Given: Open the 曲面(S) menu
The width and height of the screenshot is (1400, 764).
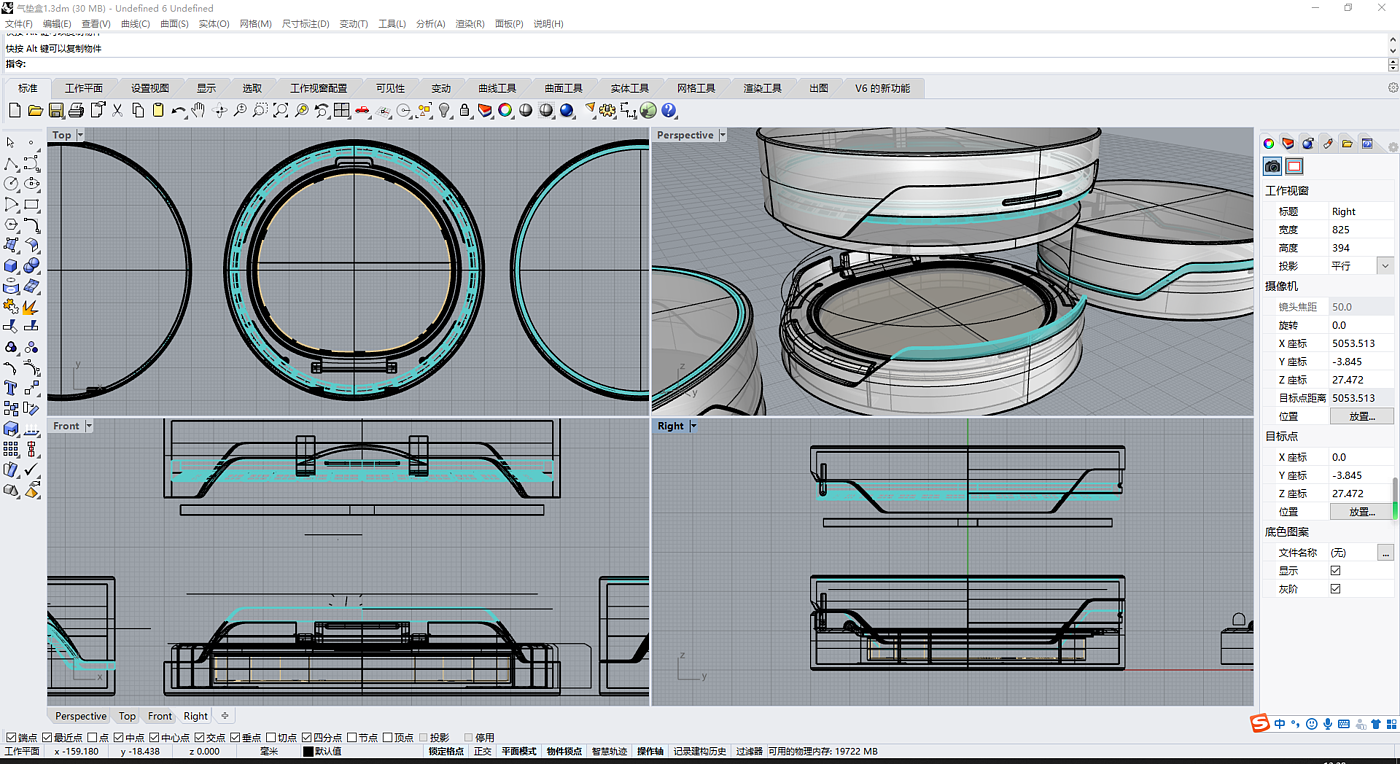Looking at the screenshot, I should tap(174, 23).
